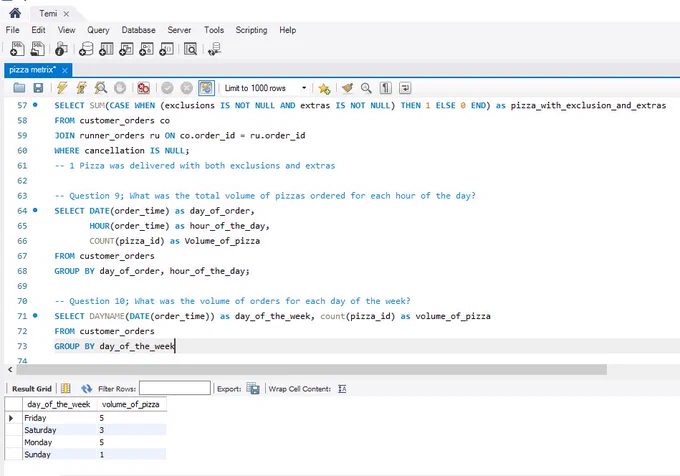Switch to the Temi connection tab
The width and height of the screenshot is (680, 476).
tap(48, 13)
